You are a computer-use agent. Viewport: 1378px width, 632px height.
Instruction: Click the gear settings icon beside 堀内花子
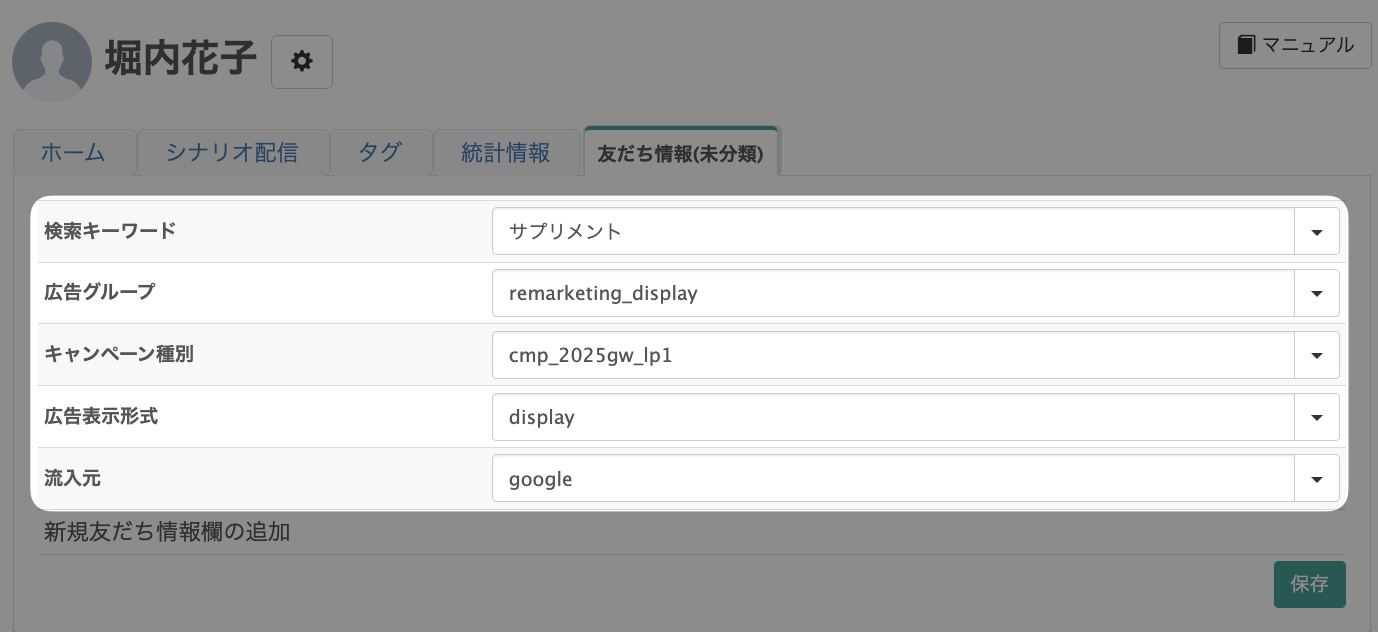(x=301, y=62)
